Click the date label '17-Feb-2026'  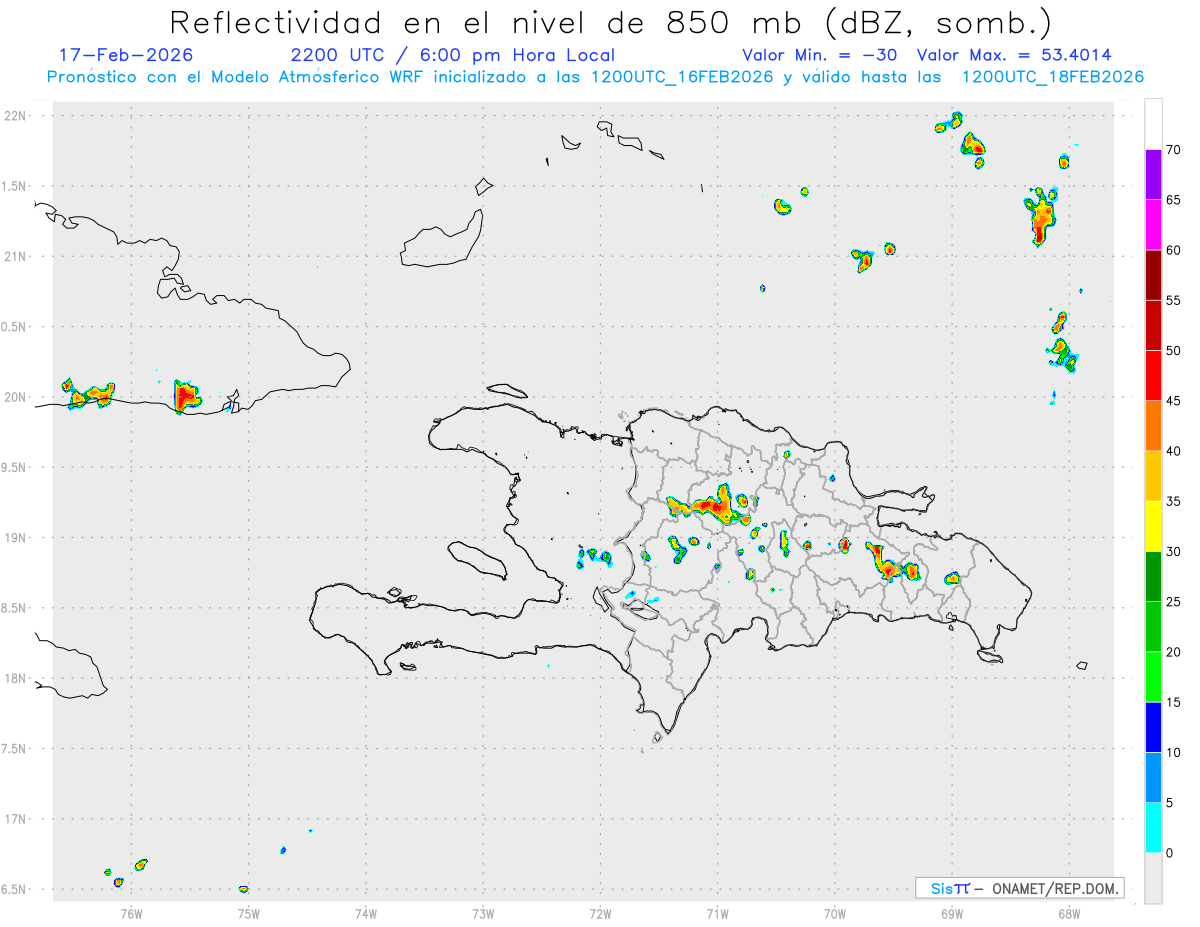126,55
